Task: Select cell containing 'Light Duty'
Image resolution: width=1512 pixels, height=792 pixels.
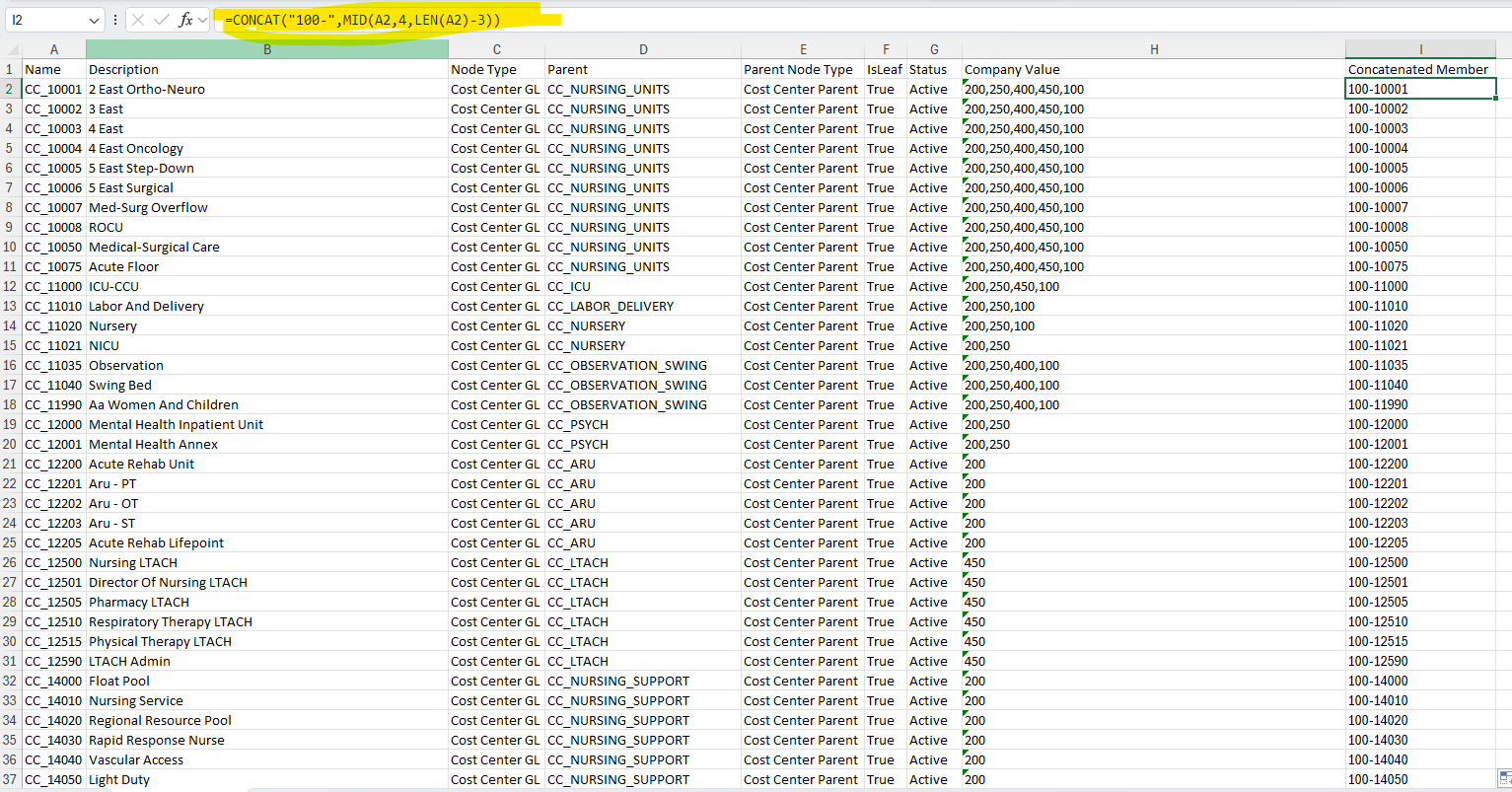Action: (x=266, y=779)
